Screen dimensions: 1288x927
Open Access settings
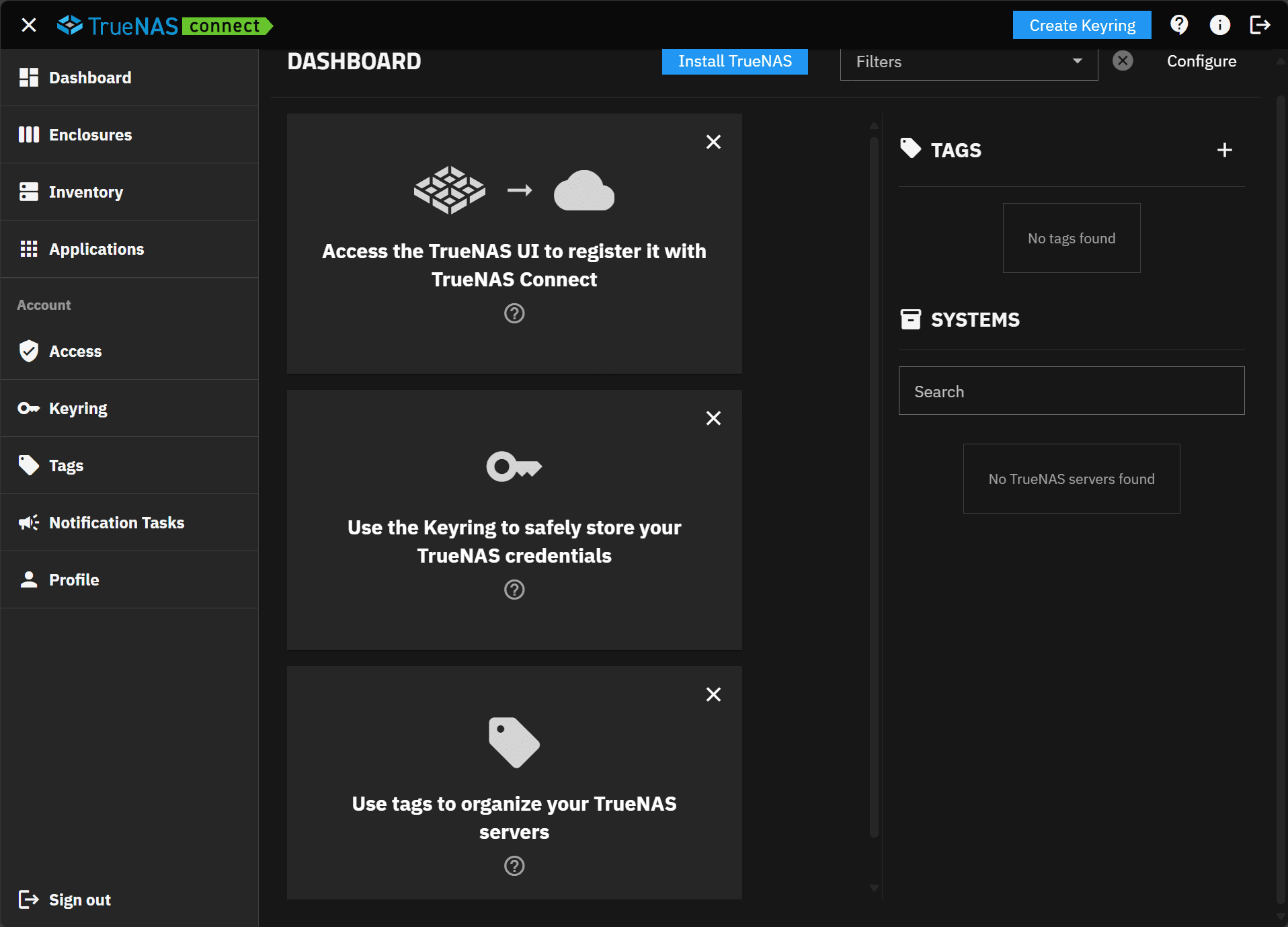pyautogui.click(x=130, y=351)
